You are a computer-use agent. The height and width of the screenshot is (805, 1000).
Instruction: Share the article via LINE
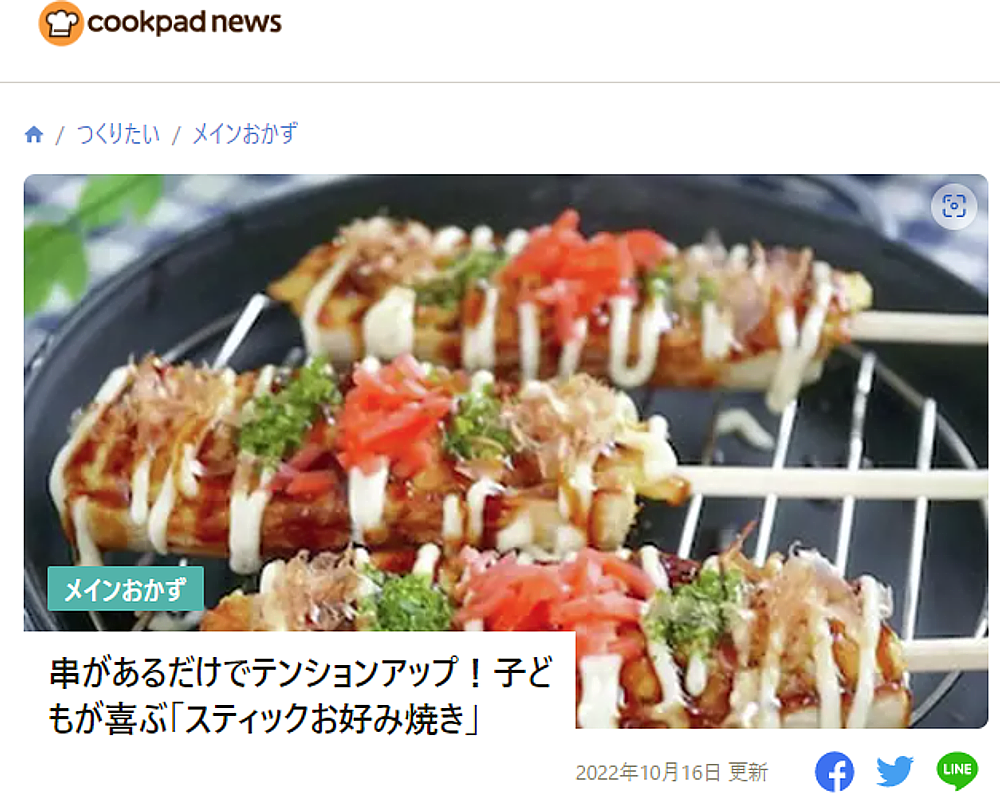tap(957, 771)
